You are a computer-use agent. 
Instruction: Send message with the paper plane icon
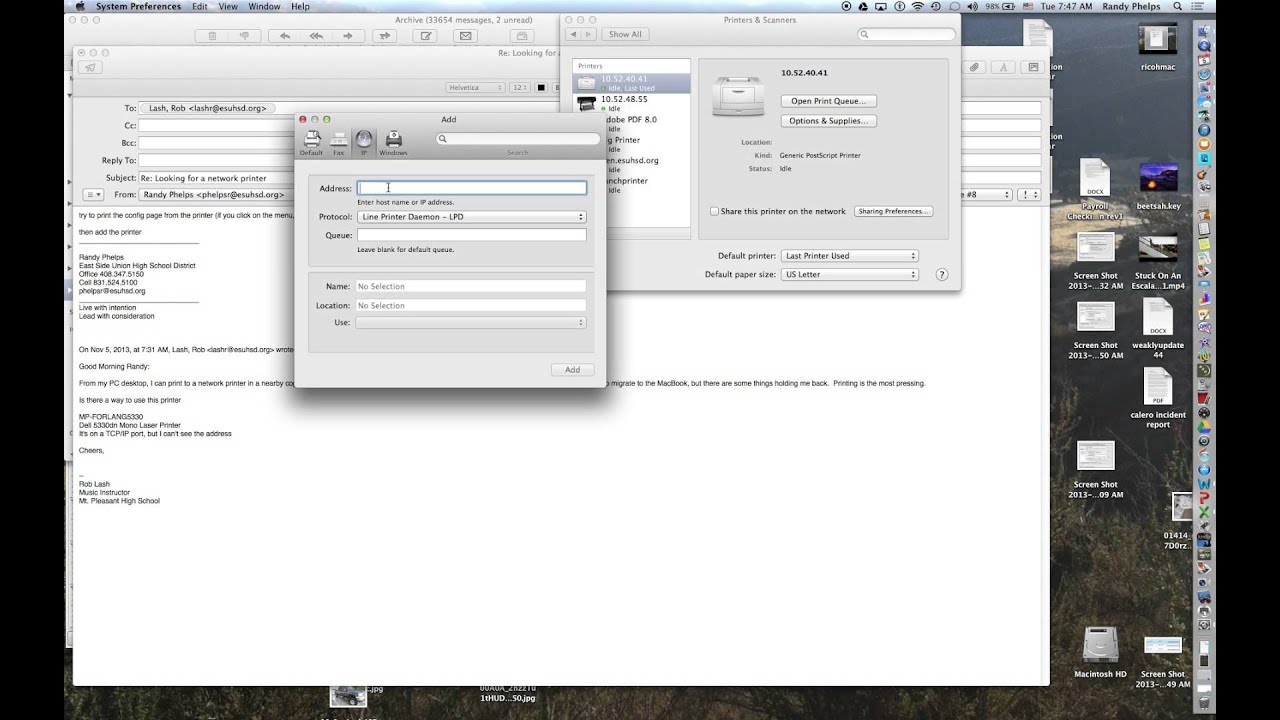(90, 67)
